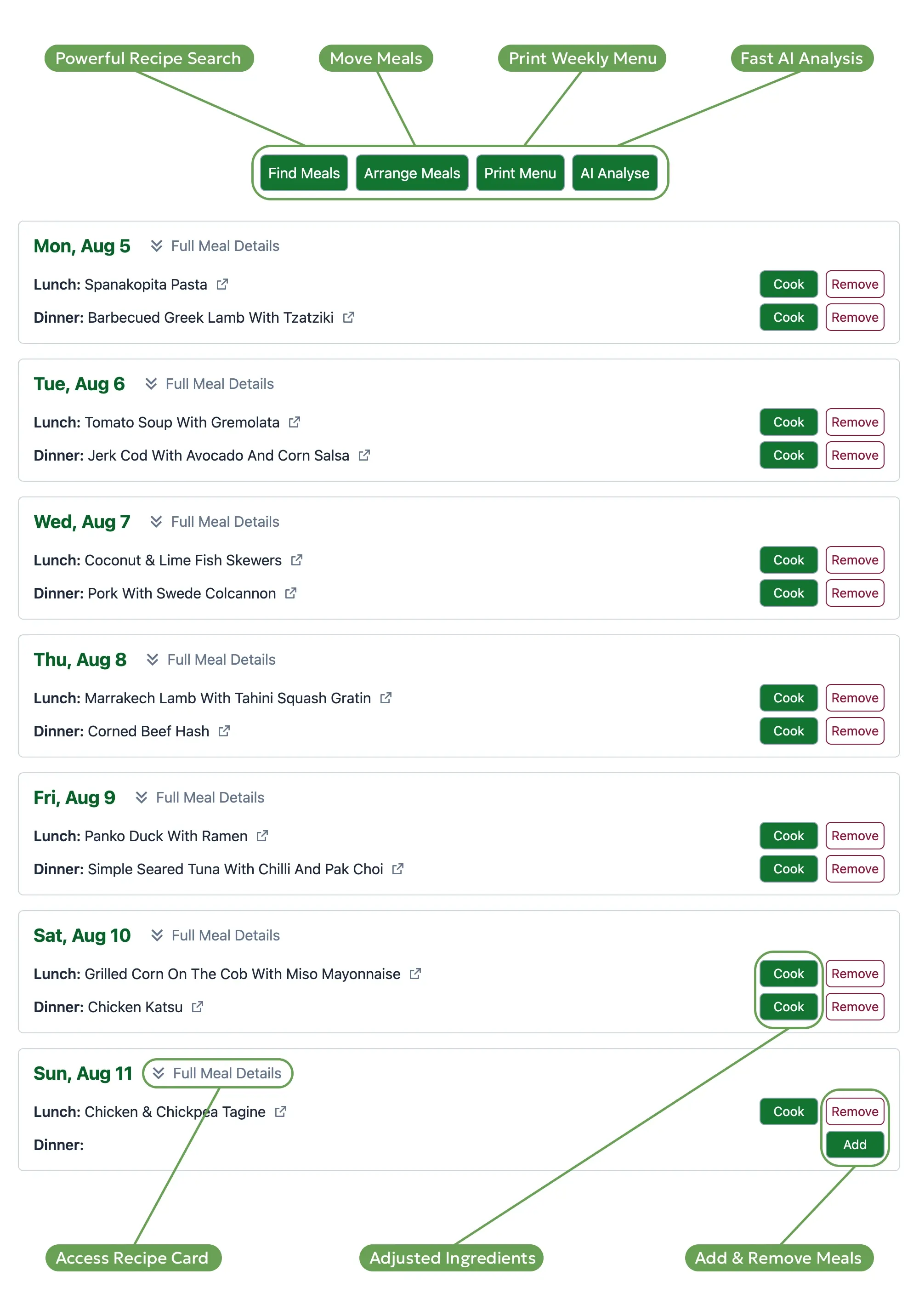This screenshot has height=1316, width=919.
Task: Remove the Pork With Swede Colcannon dinner
Action: point(854,593)
